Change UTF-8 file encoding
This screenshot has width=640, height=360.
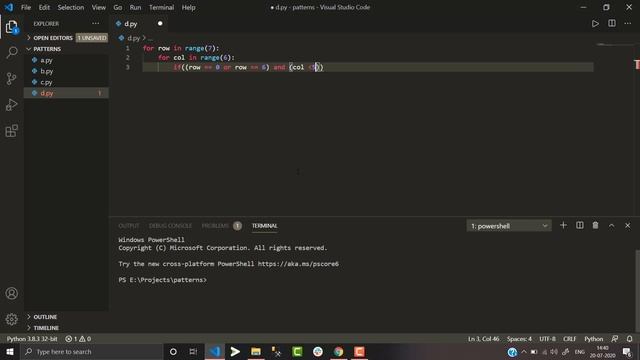point(547,339)
